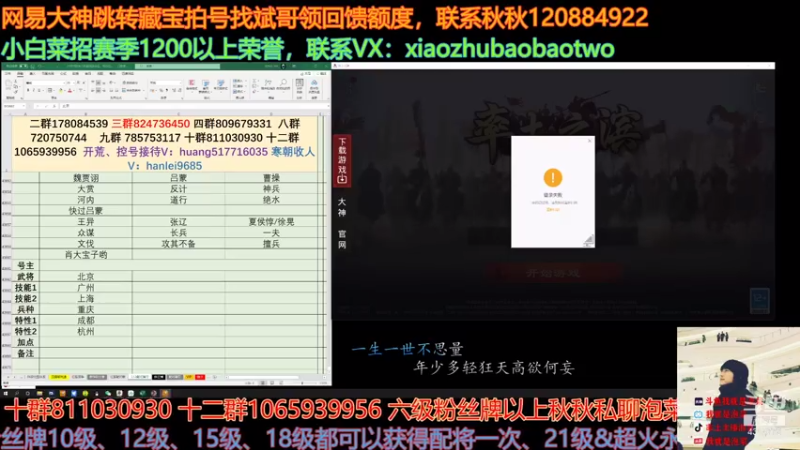Click the insert function fx icon
Image resolution: width=800 pixels, height=450 pixels.
(x=55, y=106)
